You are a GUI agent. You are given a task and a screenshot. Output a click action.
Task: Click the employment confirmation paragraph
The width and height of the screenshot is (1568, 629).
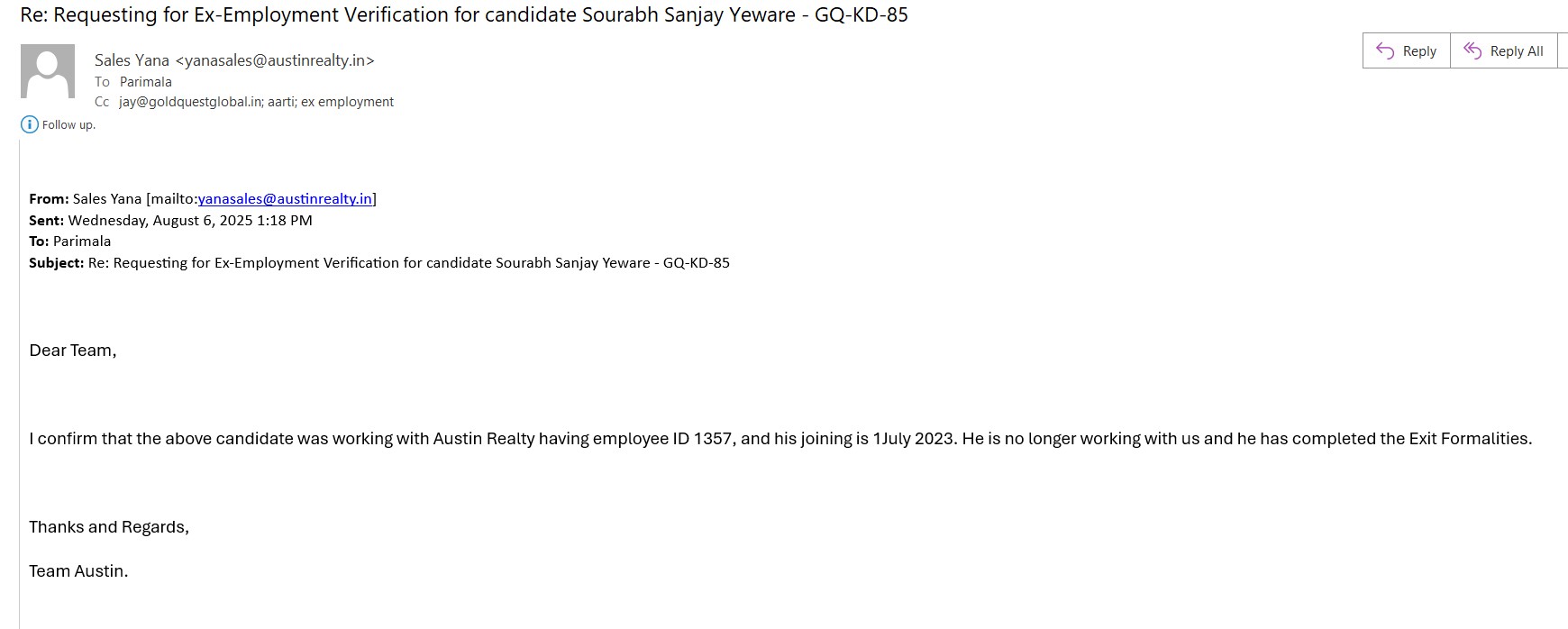[779, 439]
